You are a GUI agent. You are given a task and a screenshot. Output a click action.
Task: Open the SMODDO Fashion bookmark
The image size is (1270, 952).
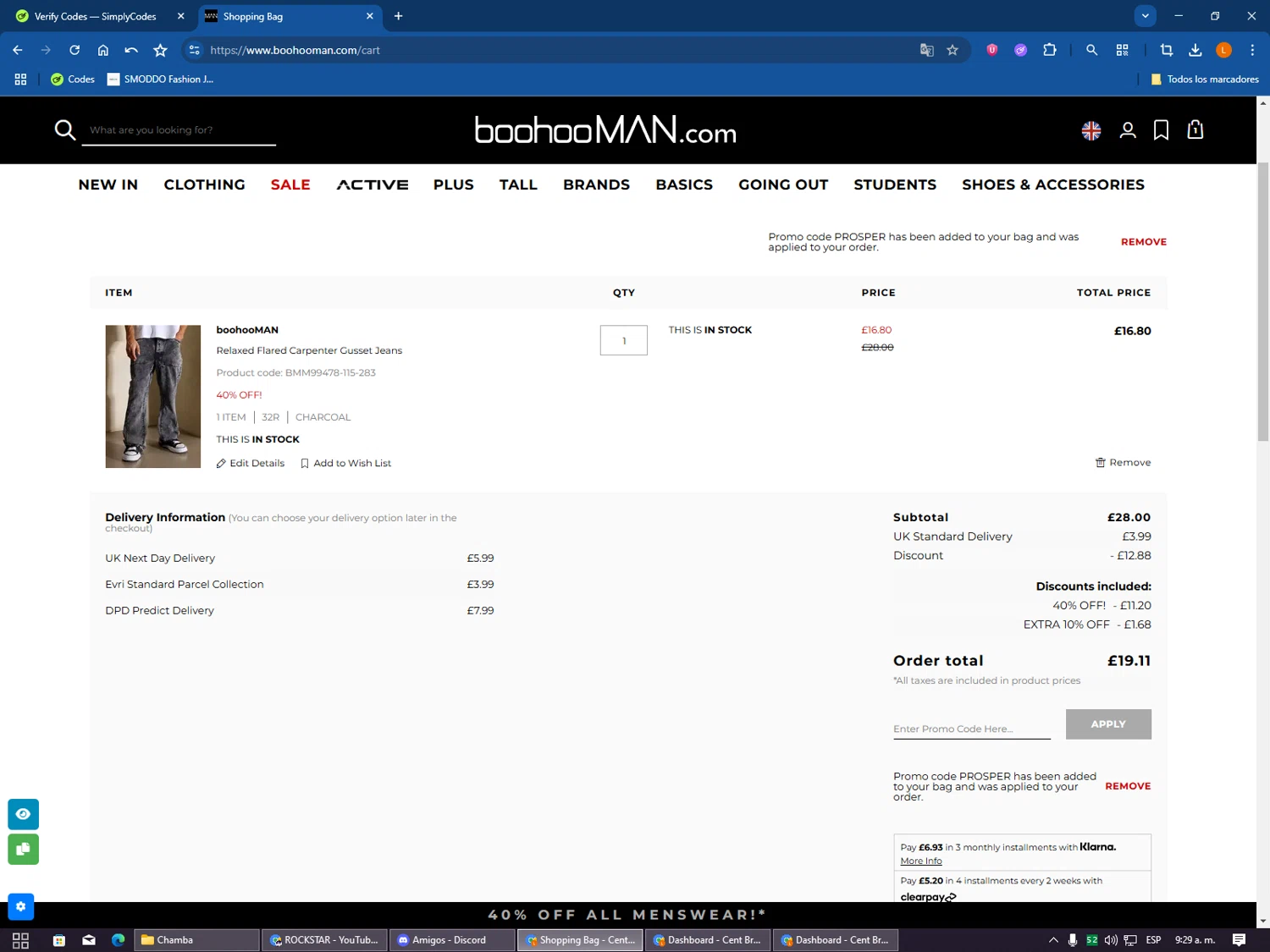click(x=161, y=79)
